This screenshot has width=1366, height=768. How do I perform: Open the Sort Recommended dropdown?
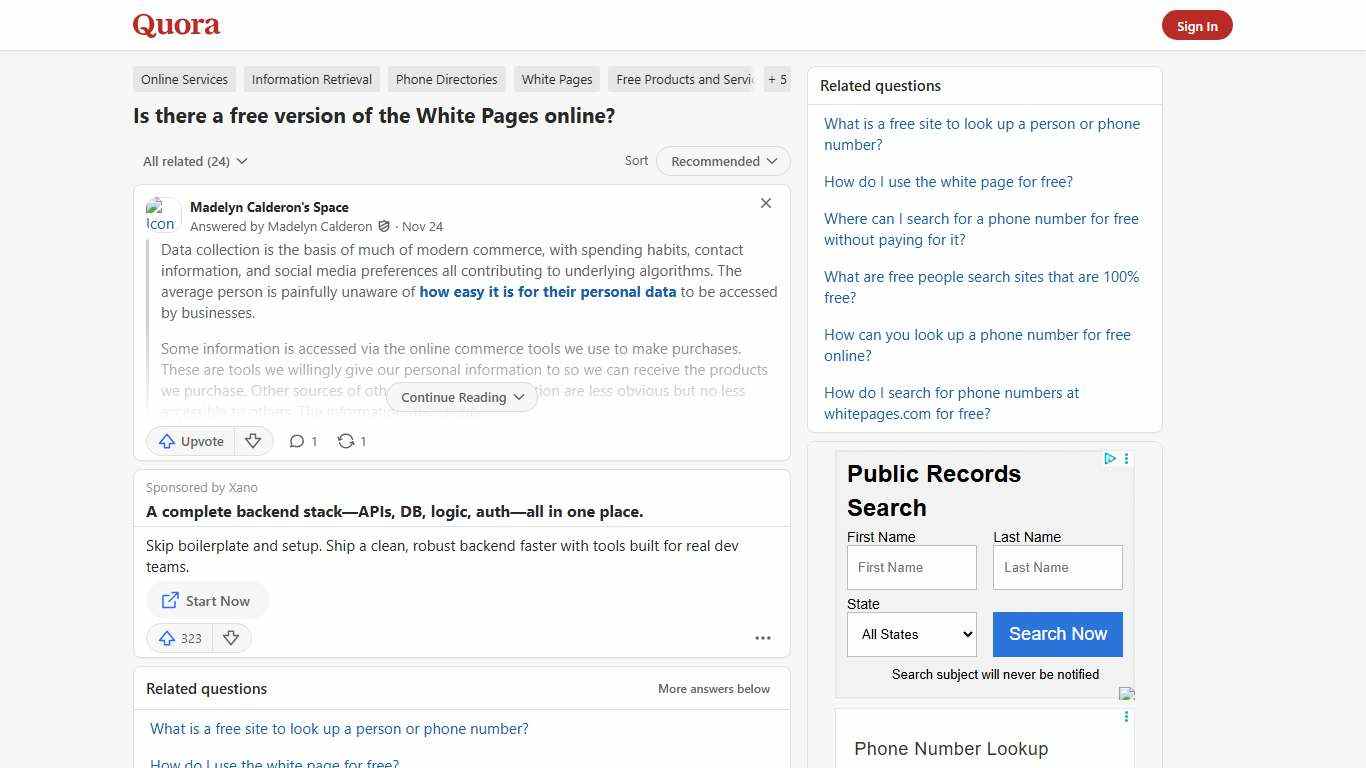click(x=722, y=161)
